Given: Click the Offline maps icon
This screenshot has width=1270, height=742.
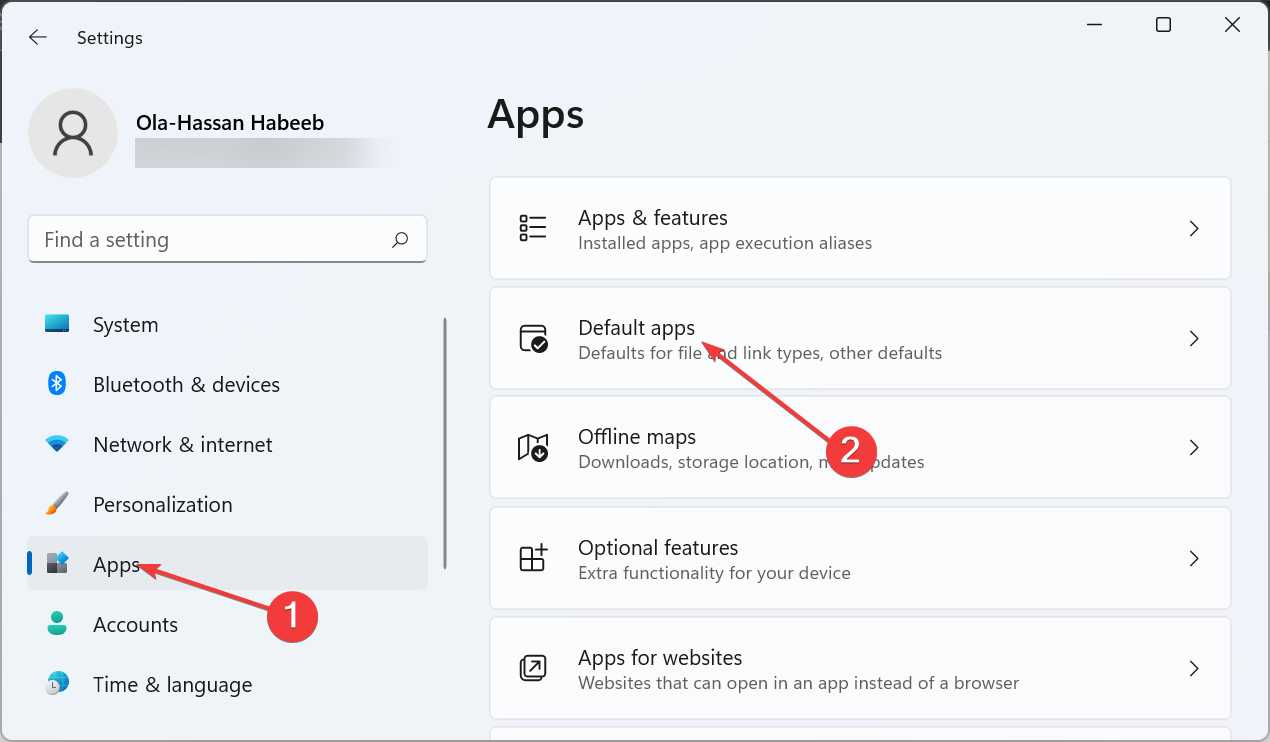Looking at the screenshot, I should click(533, 447).
